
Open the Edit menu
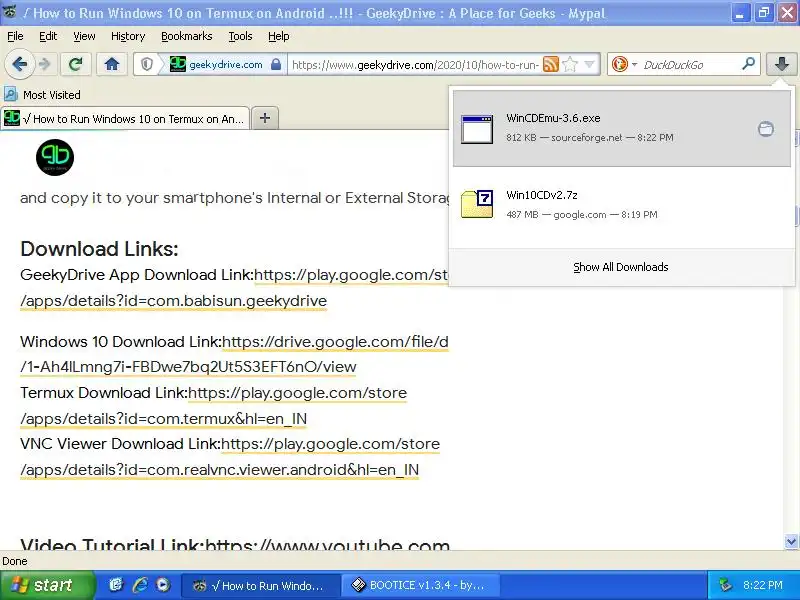(48, 36)
